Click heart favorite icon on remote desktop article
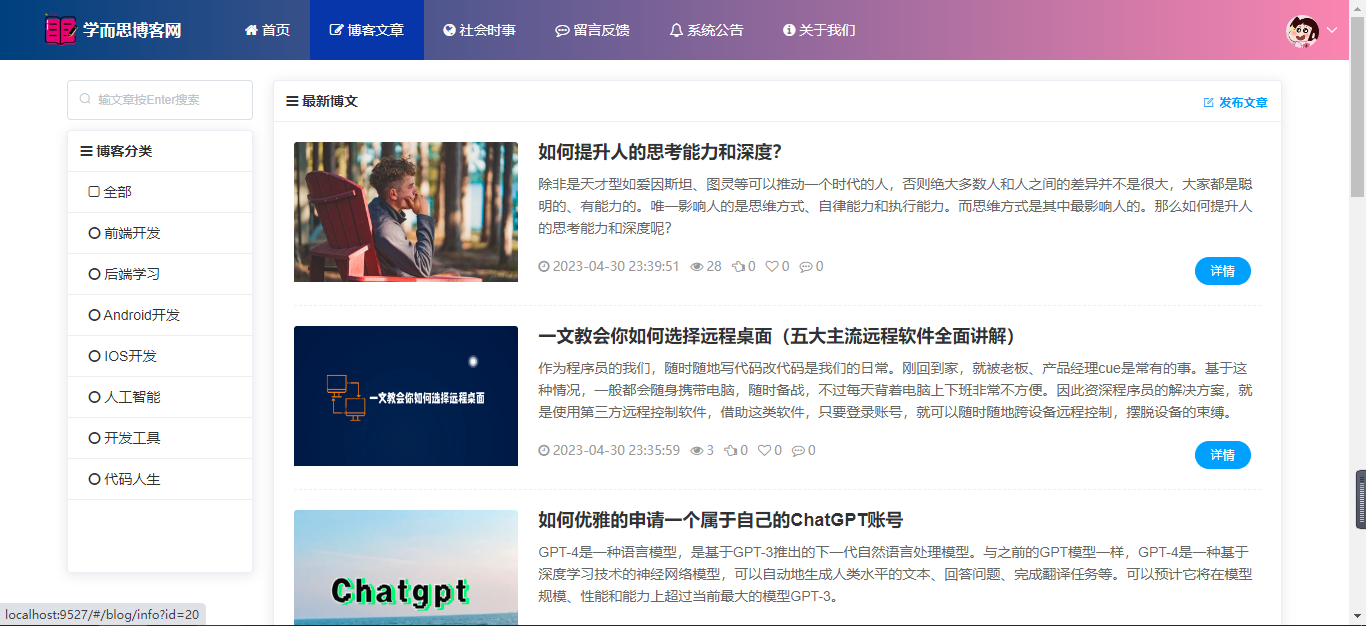Screen dimensions: 1366x626 pyautogui.click(x=764, y=451)
